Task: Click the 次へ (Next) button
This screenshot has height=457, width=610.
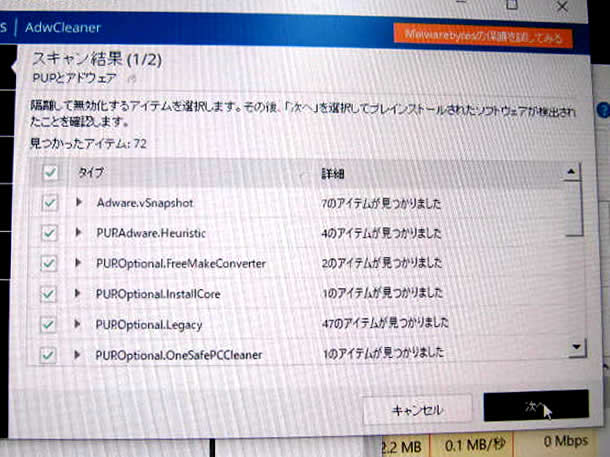Action: (536, 406)
